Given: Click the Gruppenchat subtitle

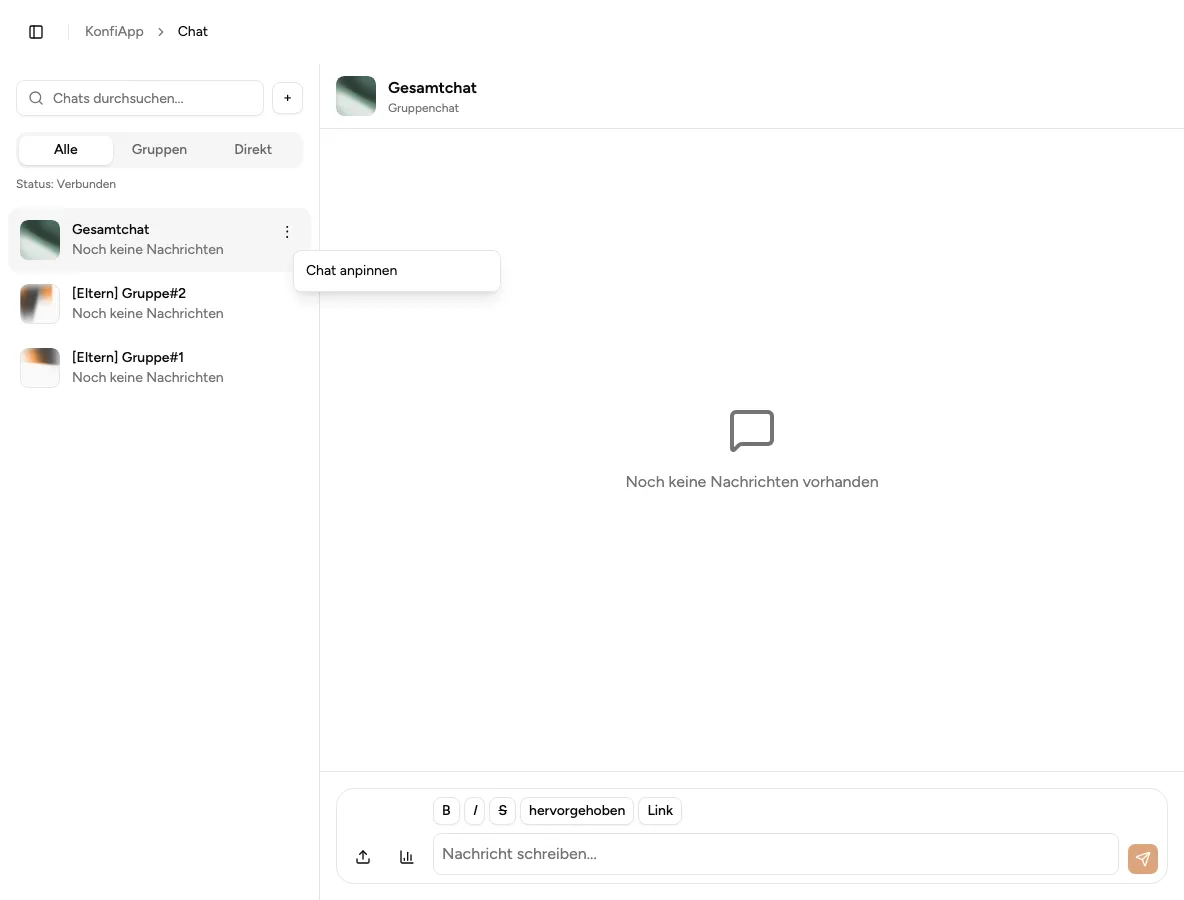Looking at the screenshot, I should click(423, 108).
